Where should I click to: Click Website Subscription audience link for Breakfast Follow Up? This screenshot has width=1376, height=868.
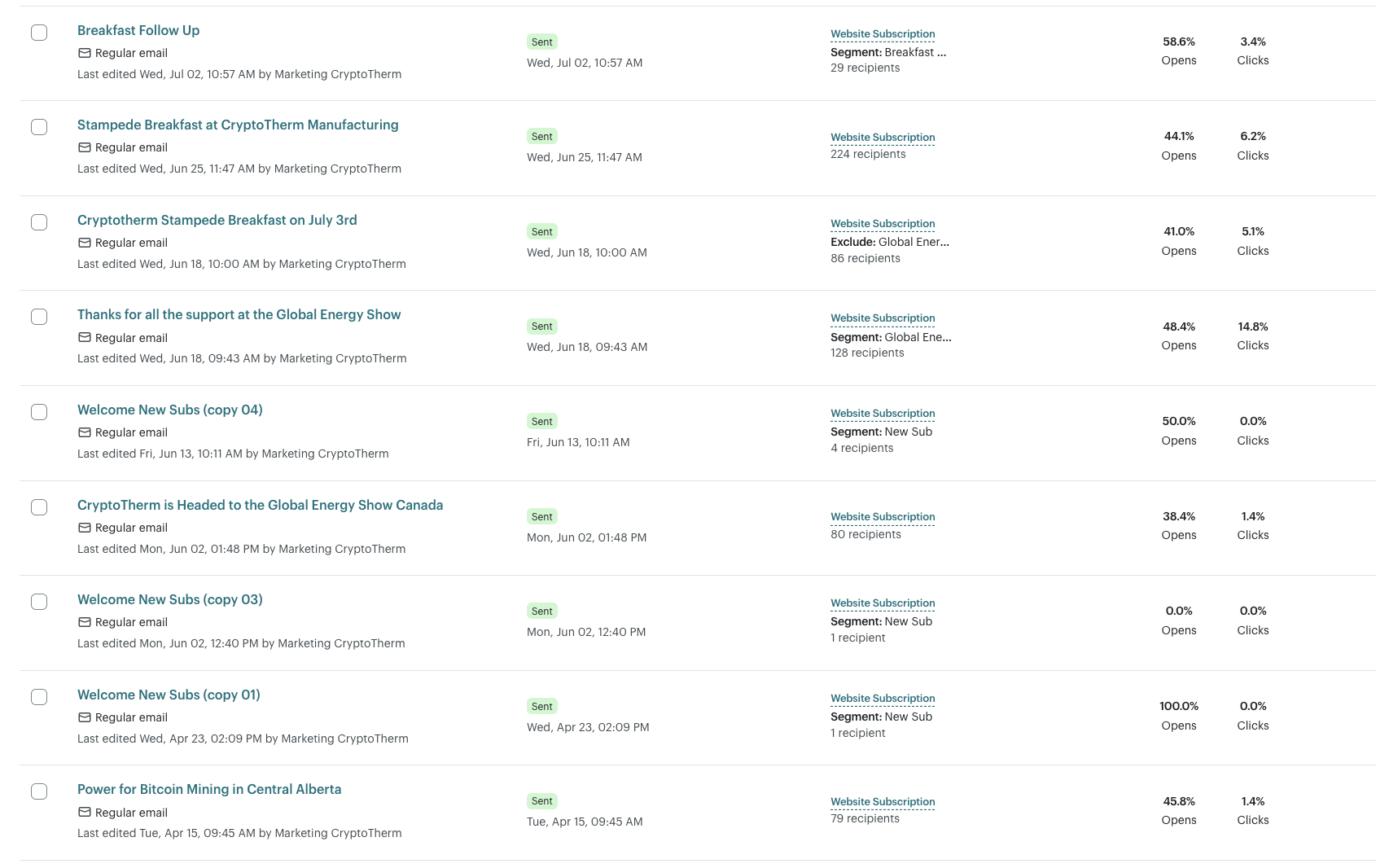883,34
